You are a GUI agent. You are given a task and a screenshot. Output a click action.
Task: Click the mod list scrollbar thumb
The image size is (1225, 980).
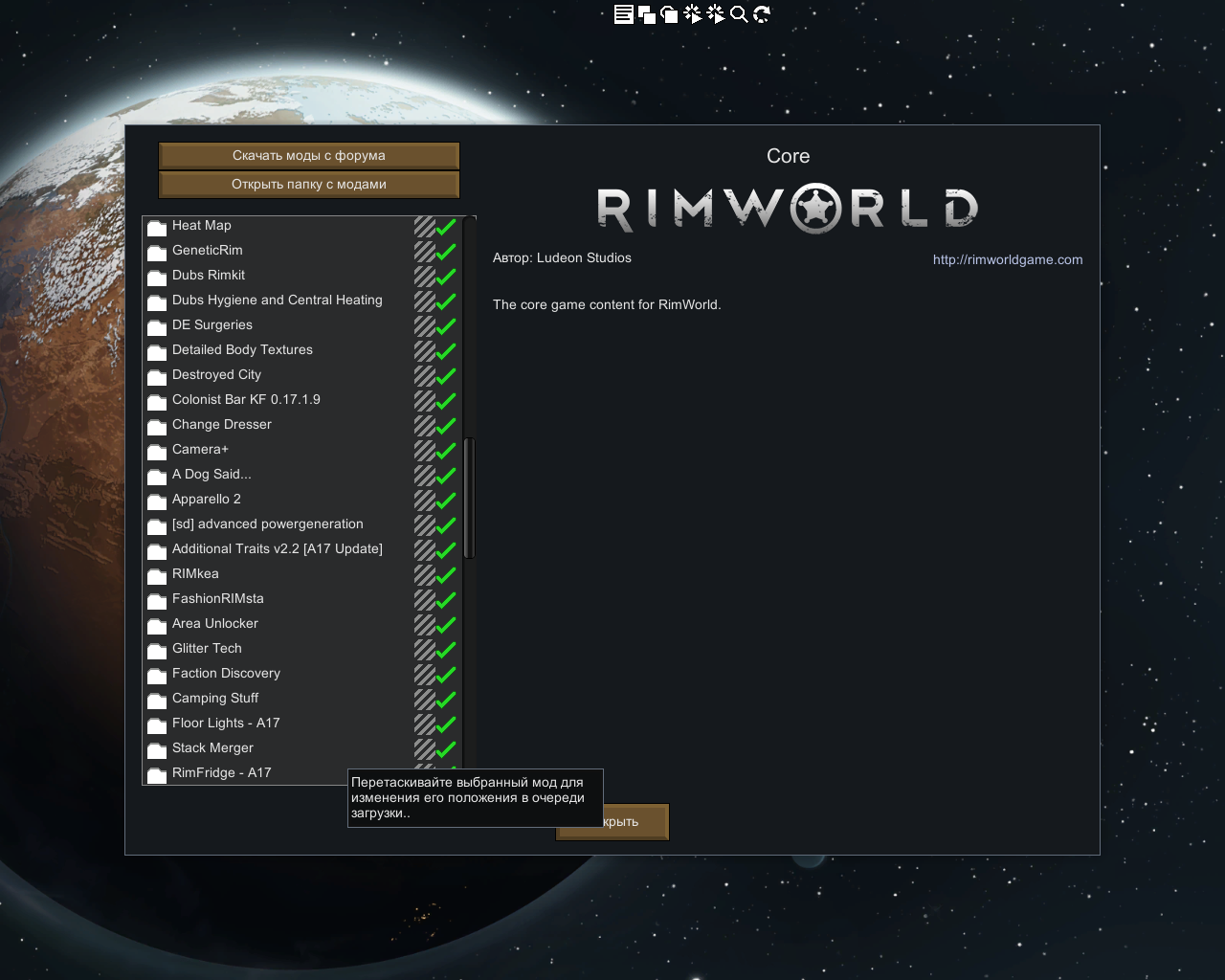point(469,498)
